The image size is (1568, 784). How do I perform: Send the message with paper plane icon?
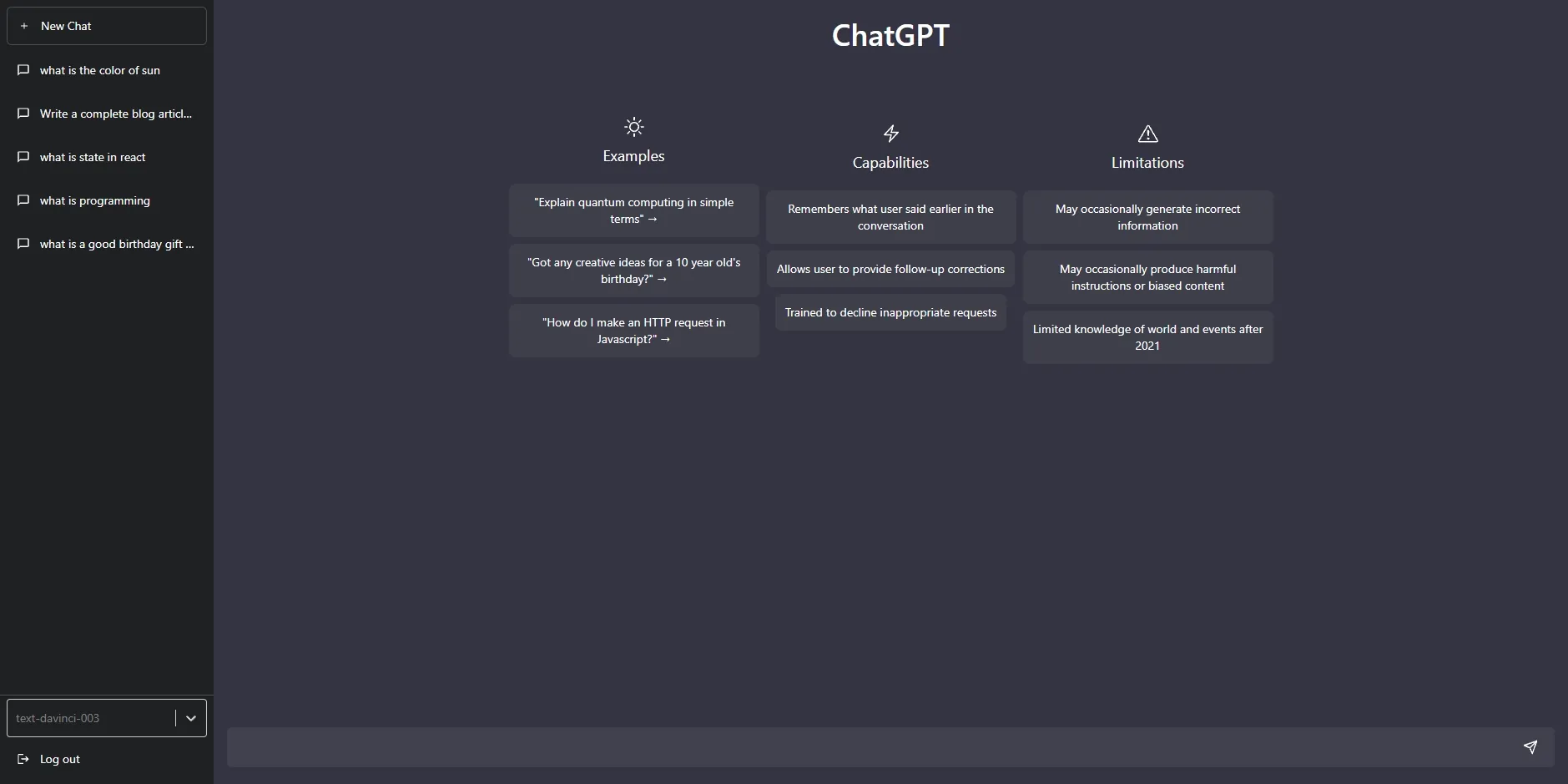click(1530, 747)
